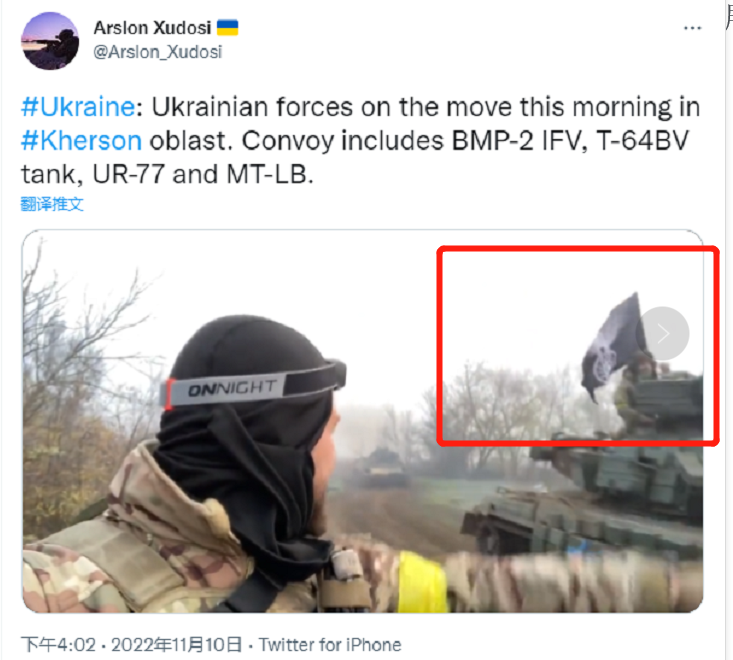Open the Arslon Xudosi display name
The height and width of the screenshot is (660, 733).
pos(152,28)
